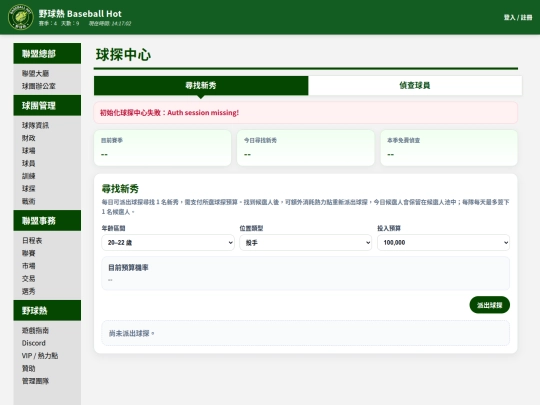Open 球場 in the sidebar

click(x=29, y=151)
